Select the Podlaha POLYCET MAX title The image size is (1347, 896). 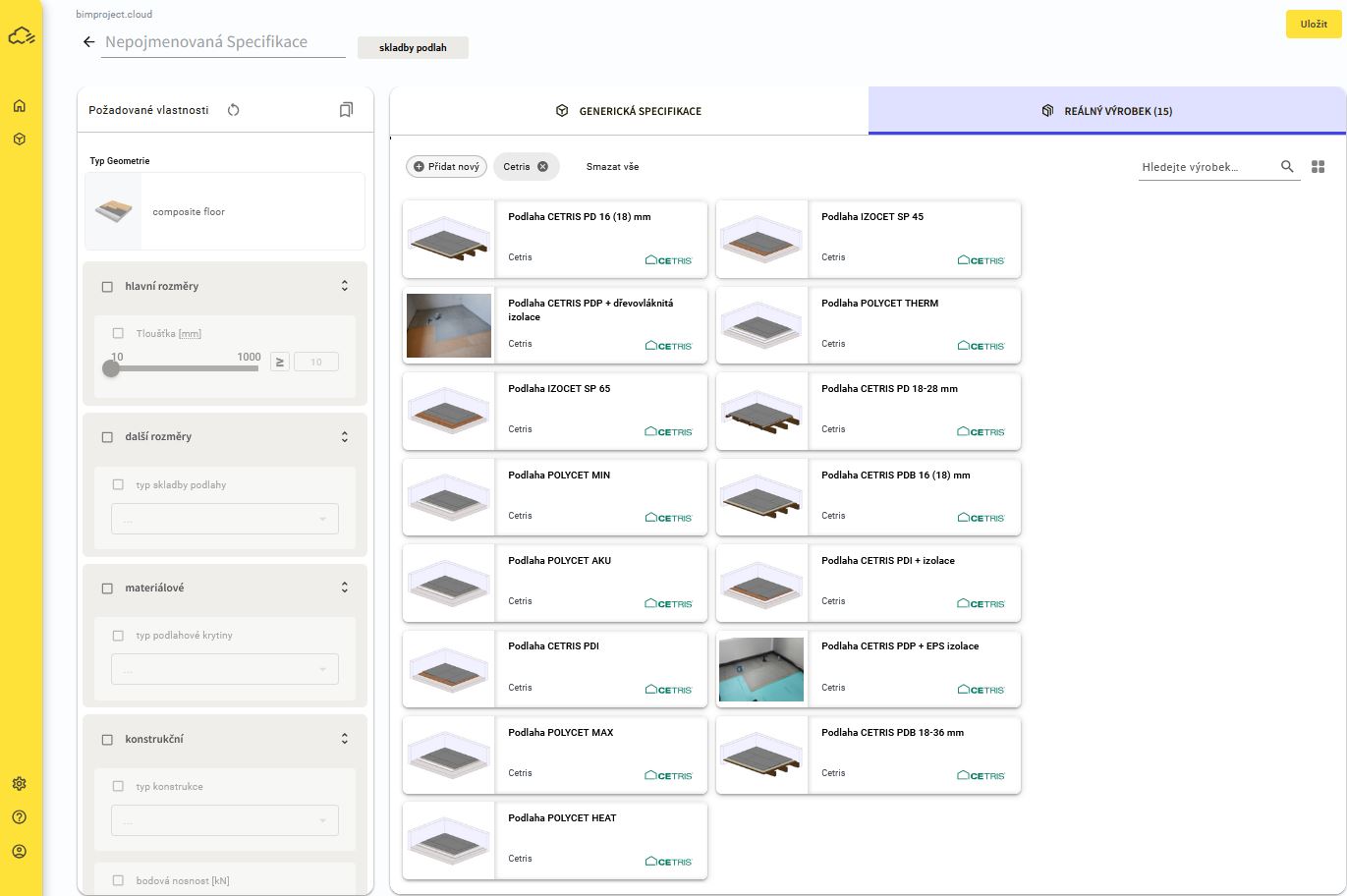pos(561,733)
